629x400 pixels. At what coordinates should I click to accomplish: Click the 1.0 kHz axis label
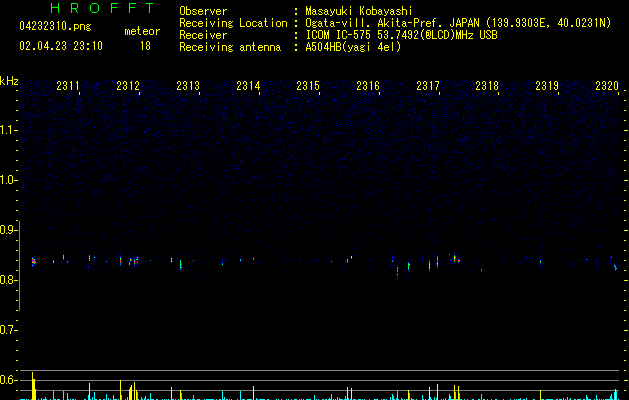[9, 180]
